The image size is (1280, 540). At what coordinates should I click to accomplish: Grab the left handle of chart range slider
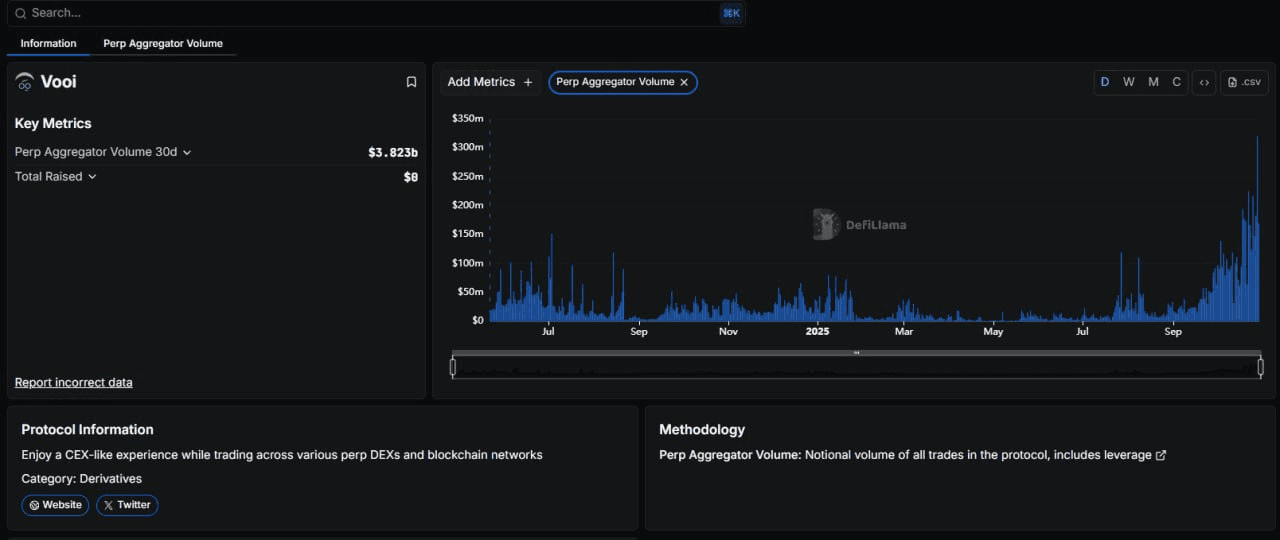[x=453, y=367]
